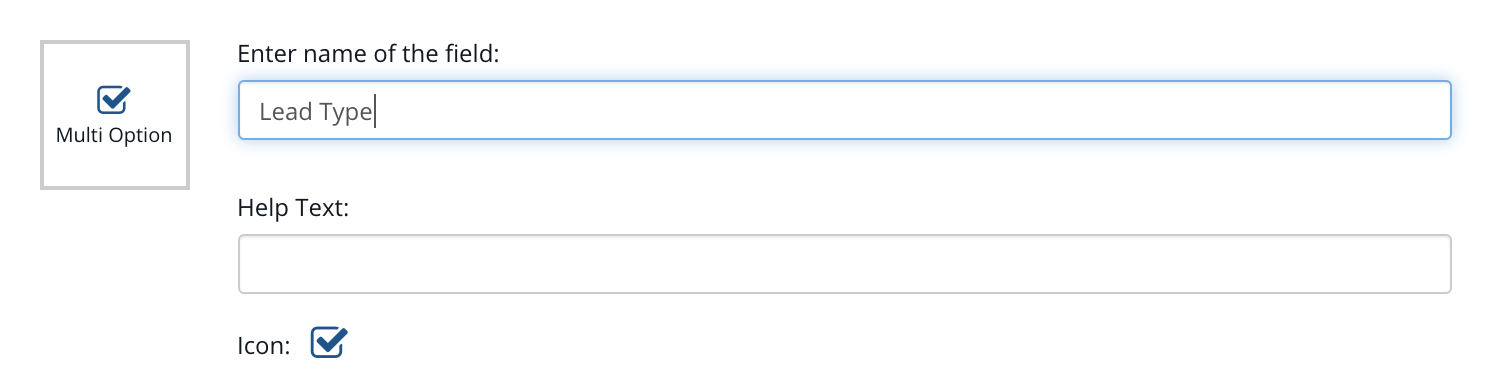This screenshot has height=388, width=1496.
Task: Click the word "Multi" in the tile caption
Action: [x=78, y=135]
